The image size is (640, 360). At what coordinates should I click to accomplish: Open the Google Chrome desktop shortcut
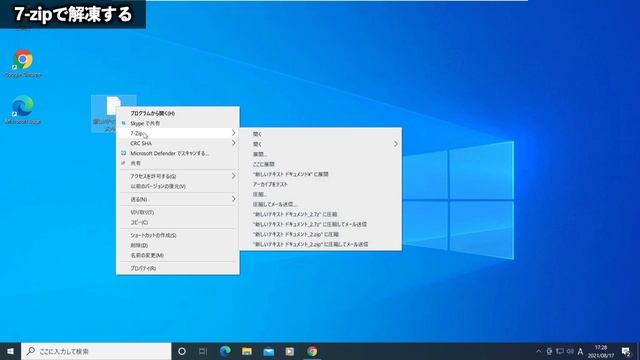[23, 64]
